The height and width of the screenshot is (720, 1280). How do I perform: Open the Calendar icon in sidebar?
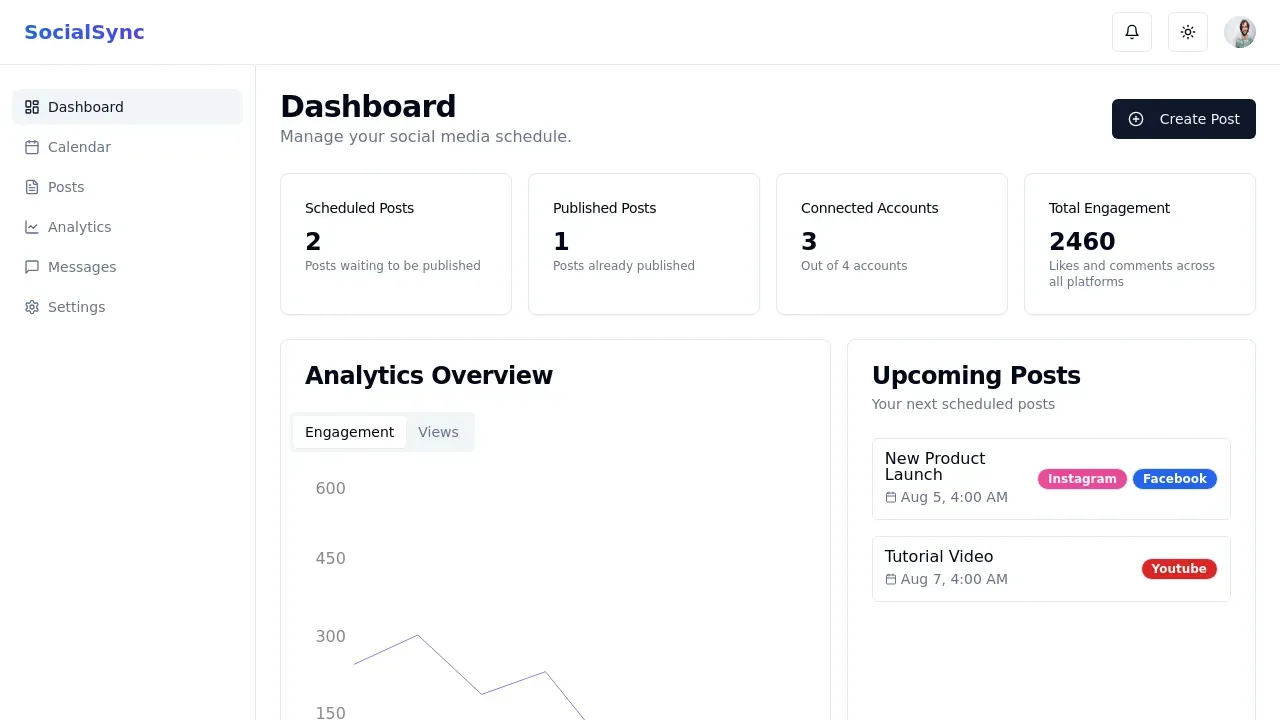(31, 147)
